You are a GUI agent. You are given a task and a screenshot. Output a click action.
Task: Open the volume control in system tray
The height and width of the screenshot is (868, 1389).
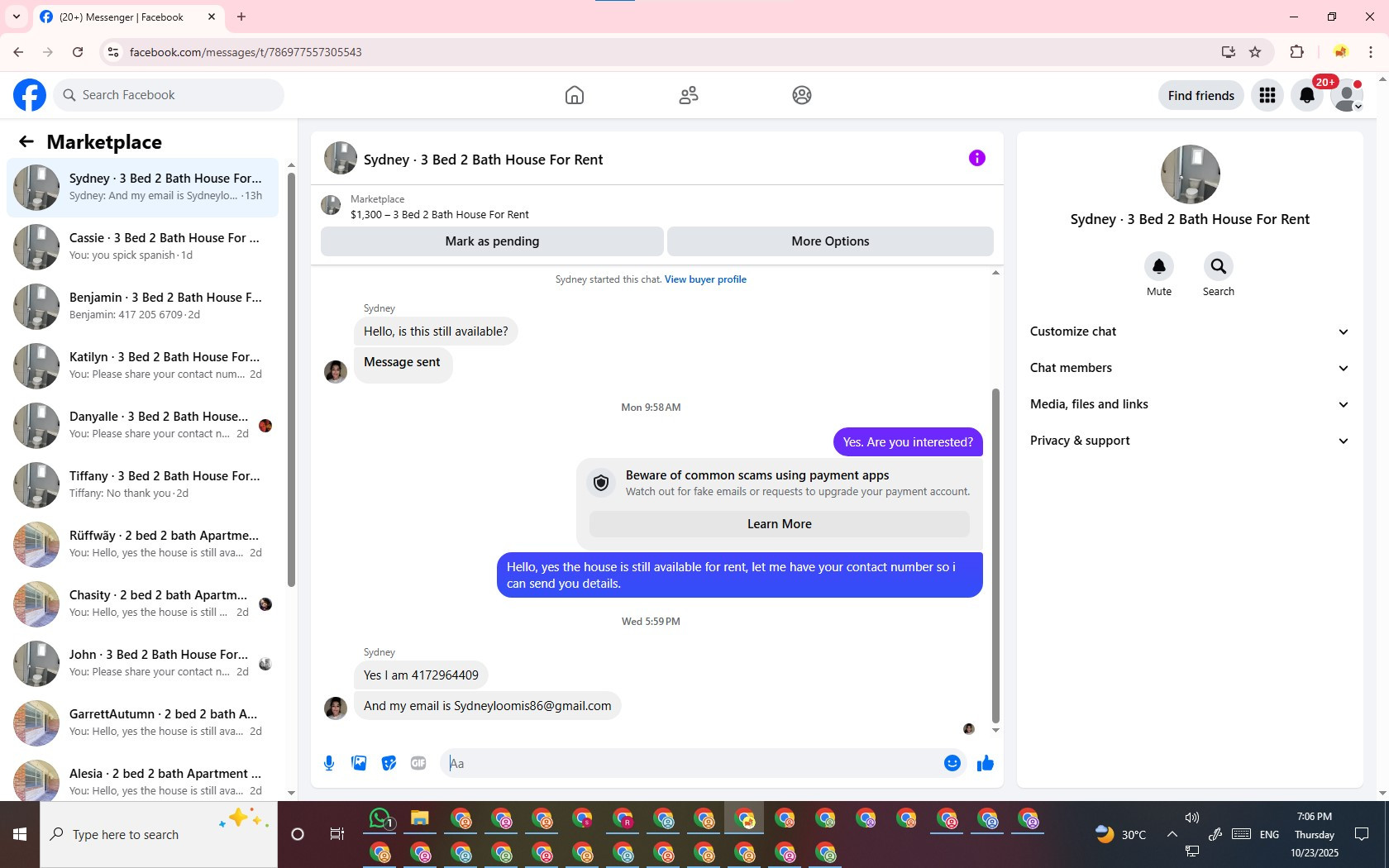click(x=1191, y=818)
